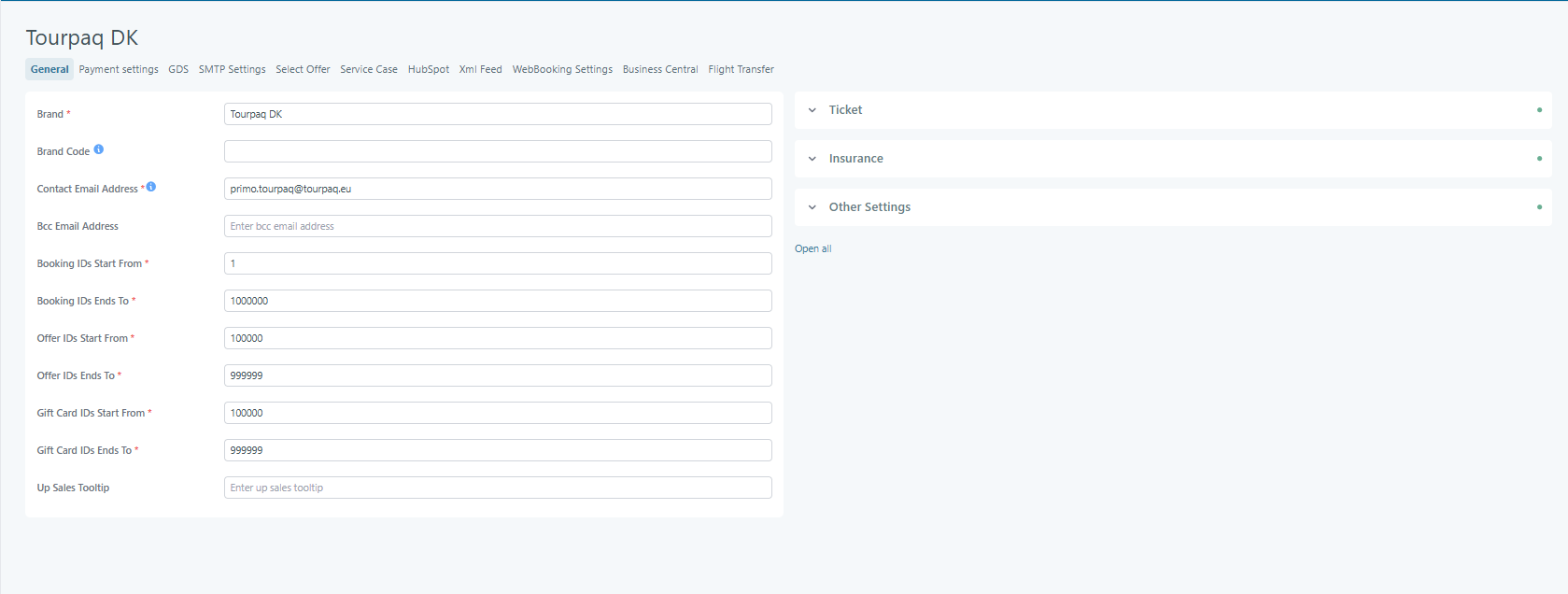Click the Contact Email Address info icon
1568x594 pixels.
[151, 187]
